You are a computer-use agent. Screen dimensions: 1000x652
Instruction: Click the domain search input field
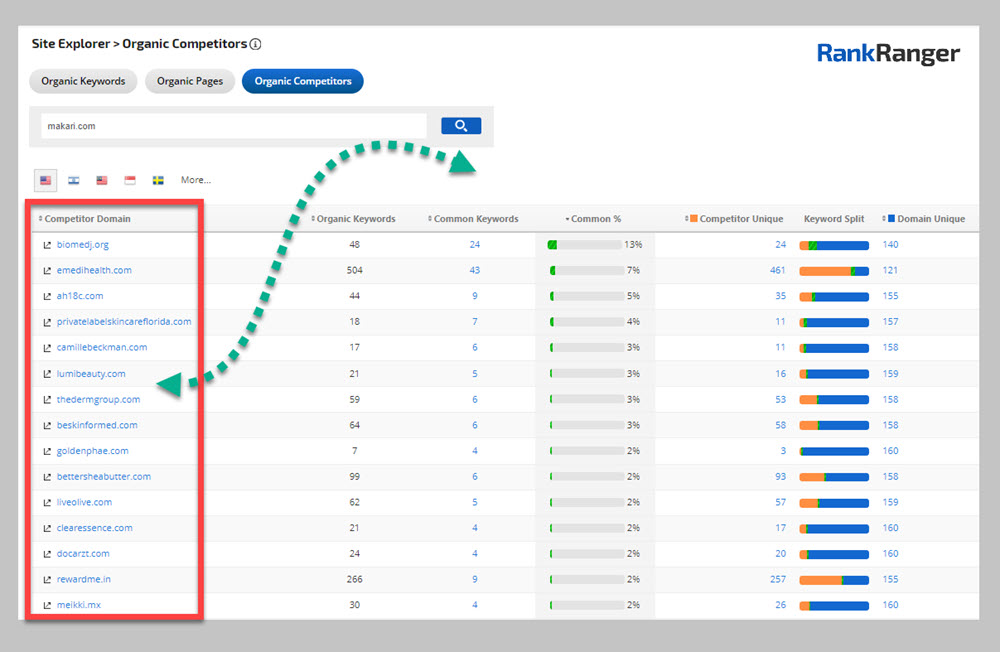[234, 126]
